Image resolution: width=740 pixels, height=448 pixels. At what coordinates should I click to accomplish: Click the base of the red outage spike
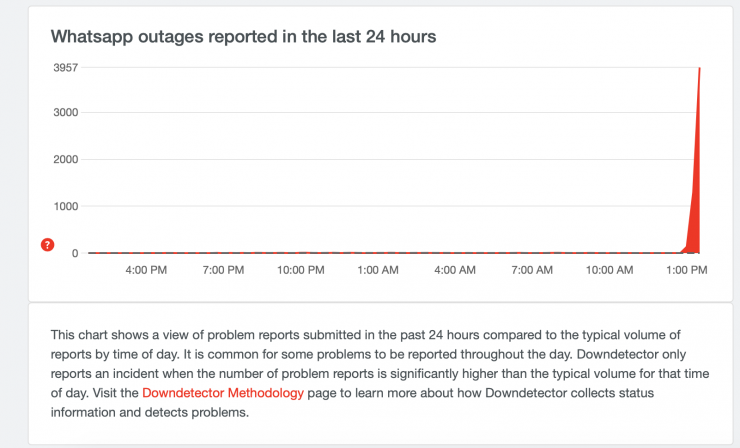tap(694, 249)
